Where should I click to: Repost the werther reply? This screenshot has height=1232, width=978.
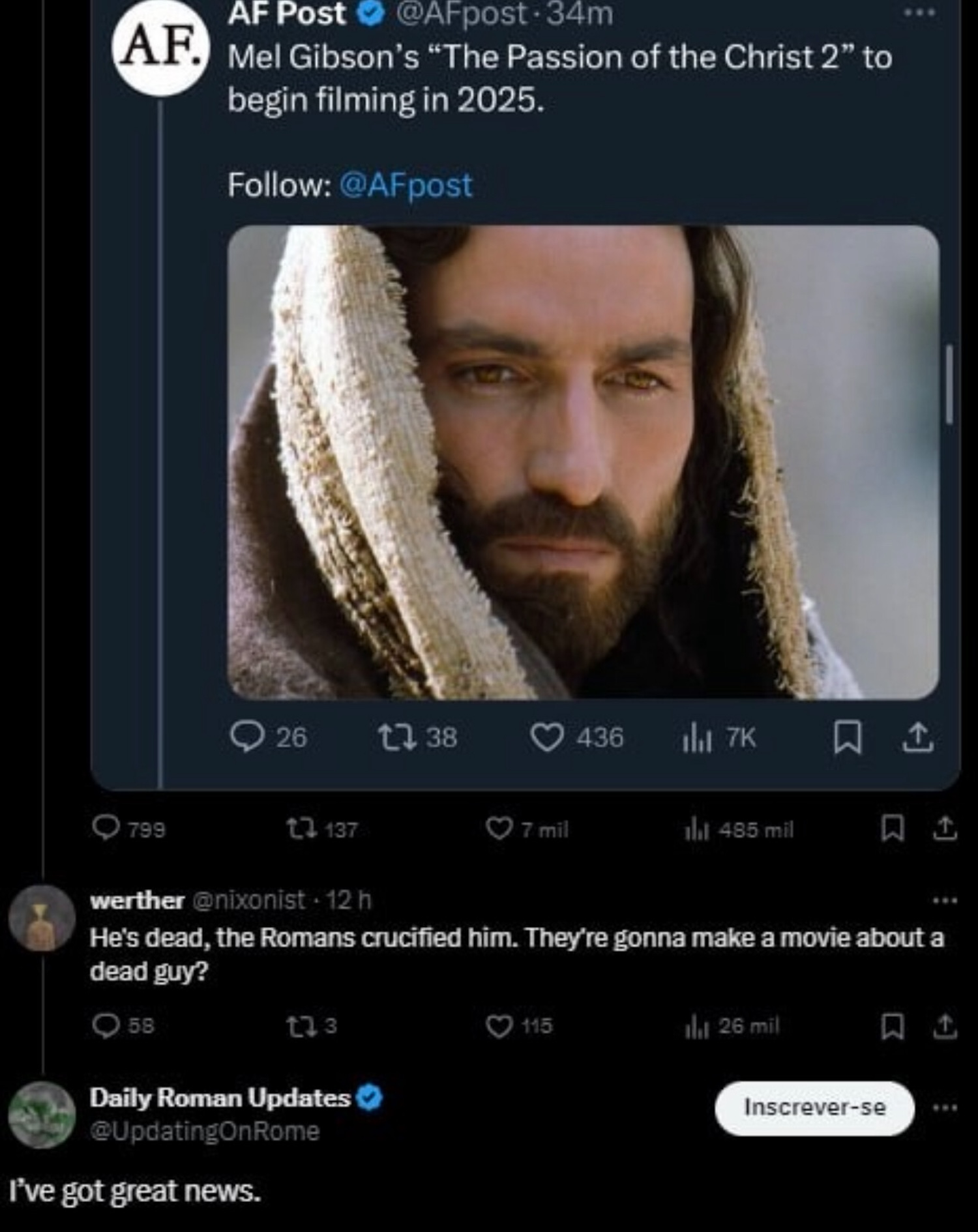point(301,1027)
